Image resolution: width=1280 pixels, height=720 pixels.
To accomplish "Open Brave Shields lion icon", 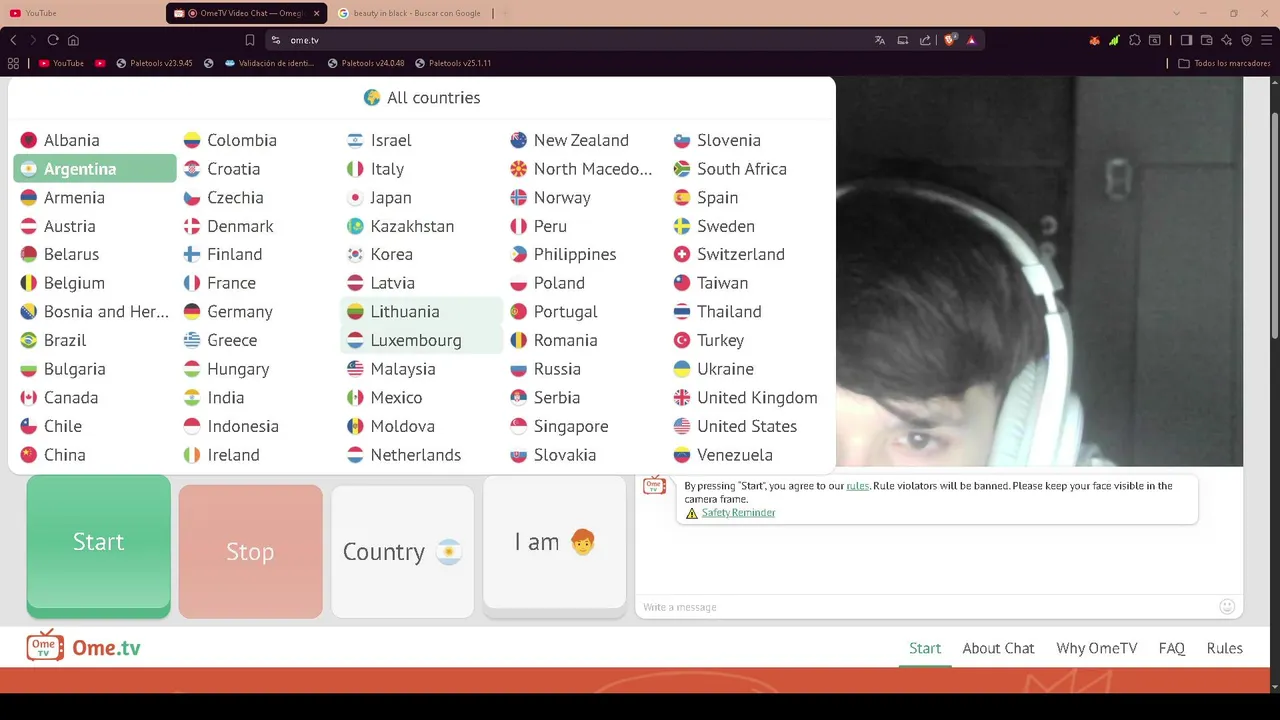I will click(x=950, y=40).
